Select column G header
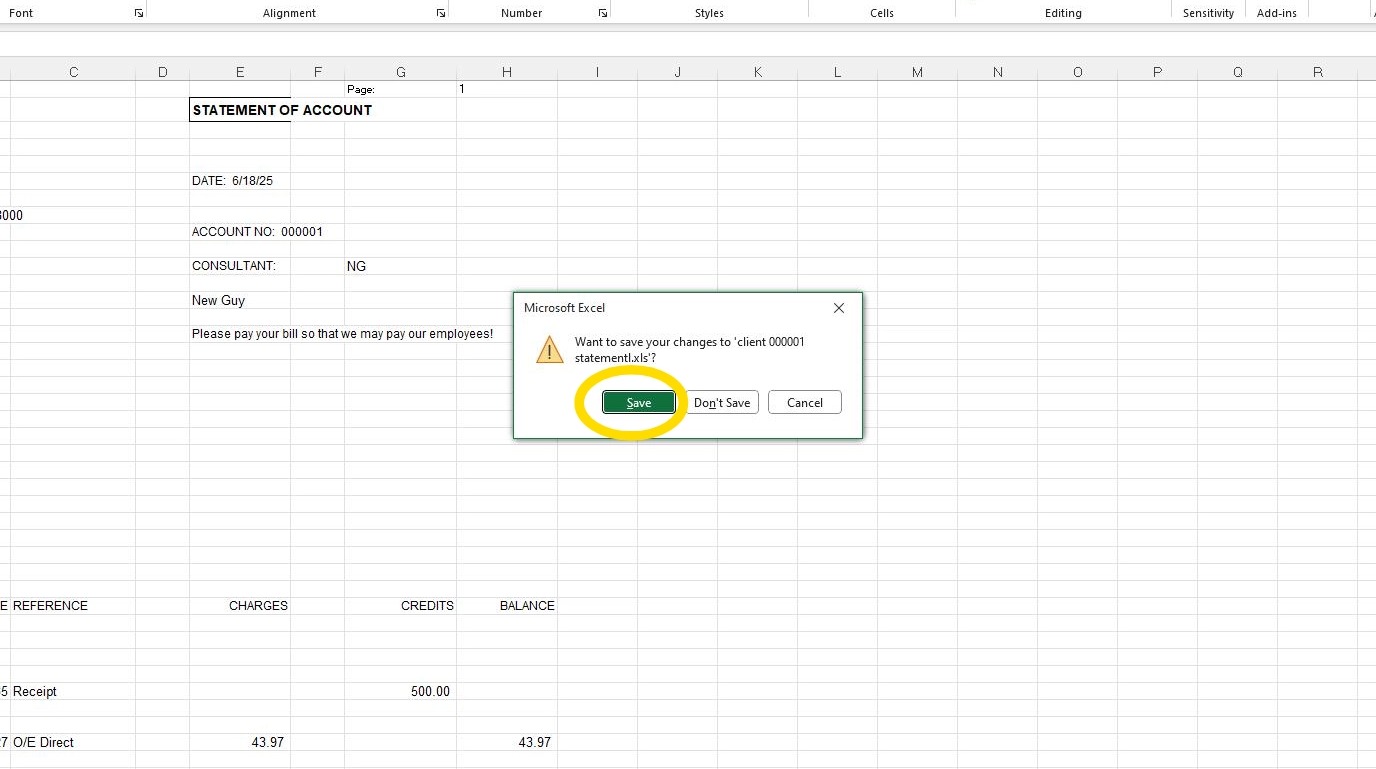Image resolution: width=1376 pixels, height=769 pixels. 401,72
